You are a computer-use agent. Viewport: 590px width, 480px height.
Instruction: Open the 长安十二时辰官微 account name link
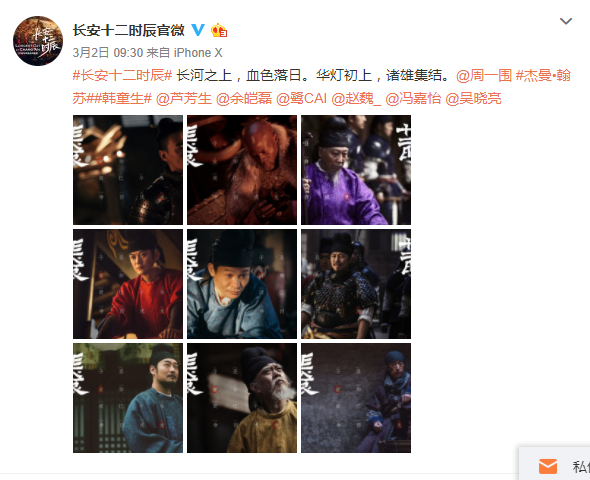point(129,30)
